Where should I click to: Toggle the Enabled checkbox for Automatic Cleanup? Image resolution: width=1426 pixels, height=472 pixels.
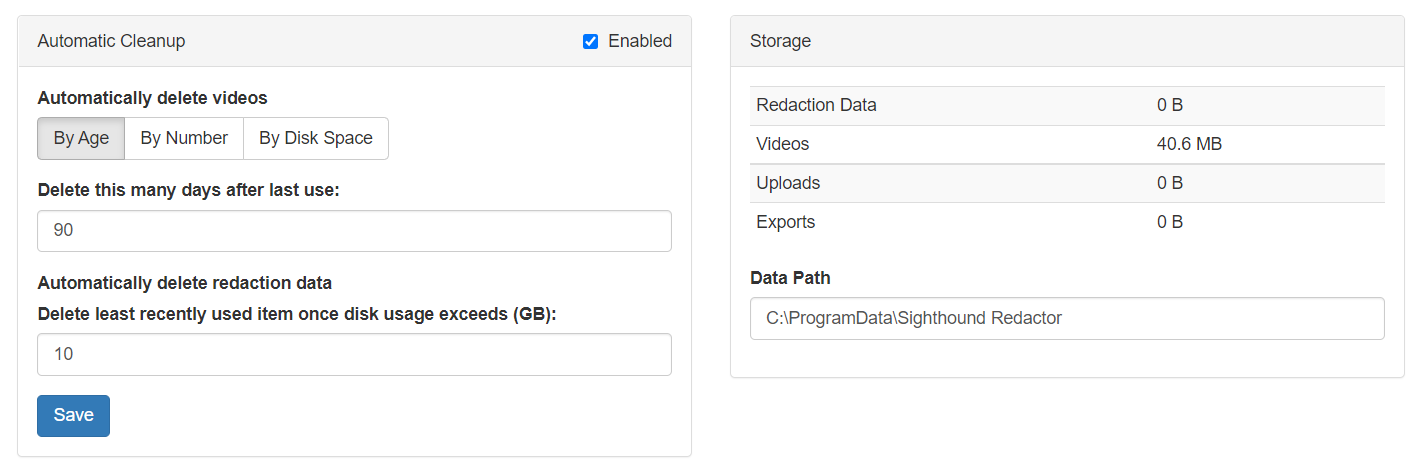pos(590,41)
